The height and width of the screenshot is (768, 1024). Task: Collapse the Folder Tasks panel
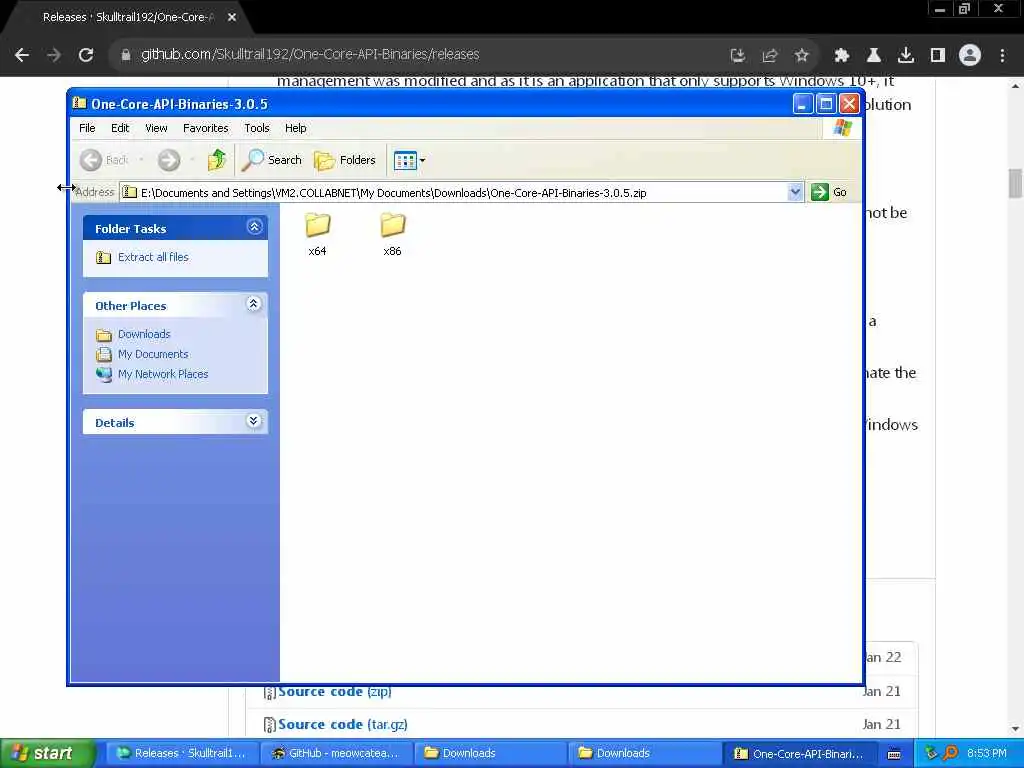(254, 227)
